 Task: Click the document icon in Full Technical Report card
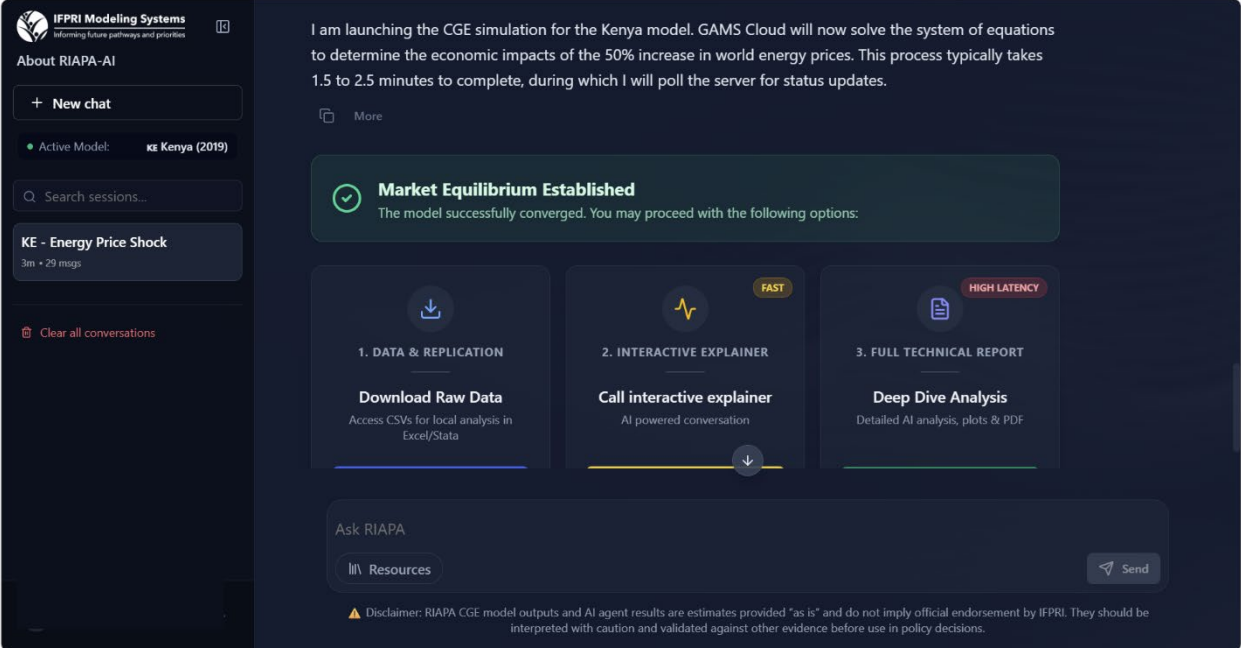(x=940, y=309)
